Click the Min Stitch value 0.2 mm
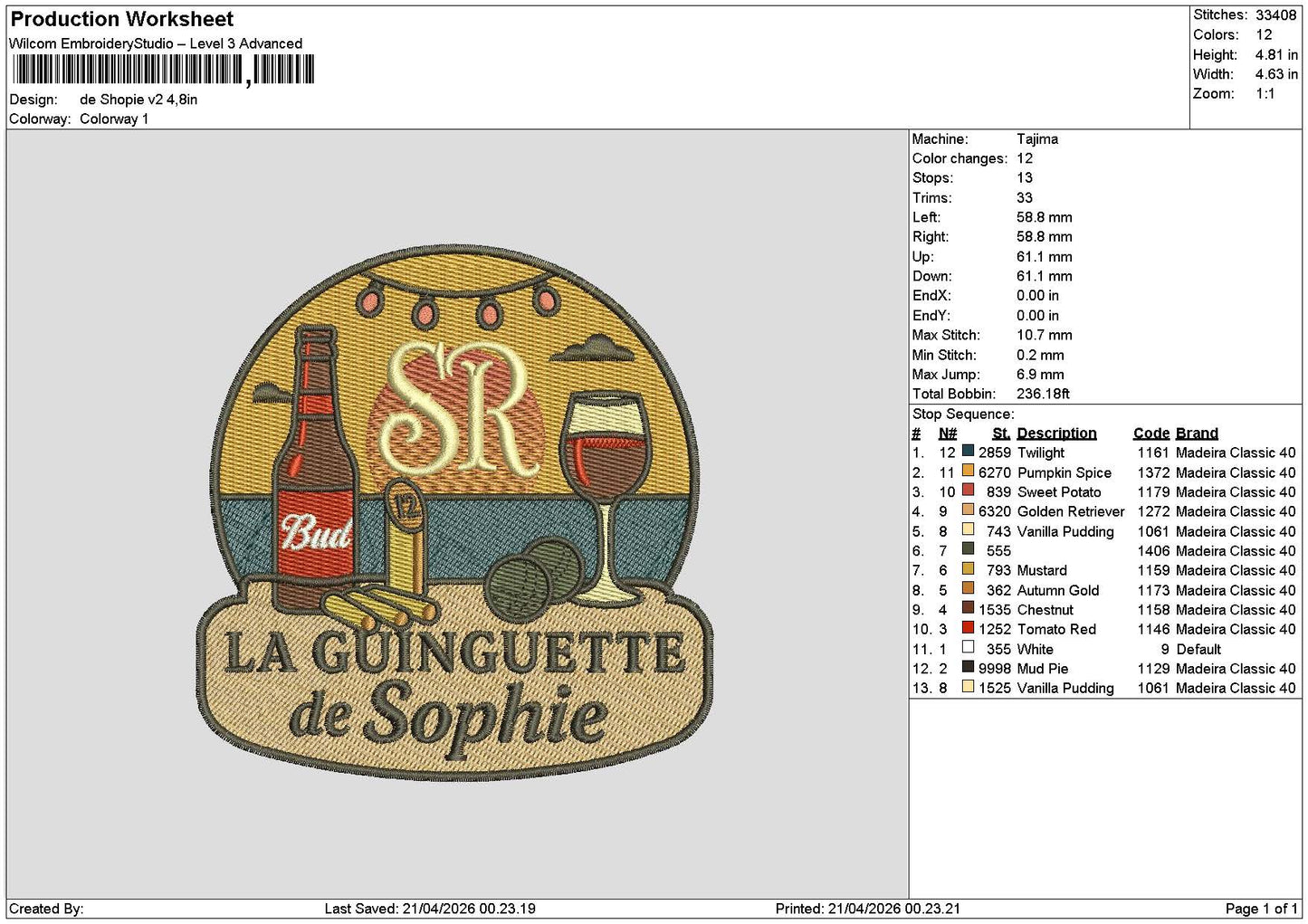Image resolution: width=1308 pixels, height=924 pixels. [x=1041, y=355]
